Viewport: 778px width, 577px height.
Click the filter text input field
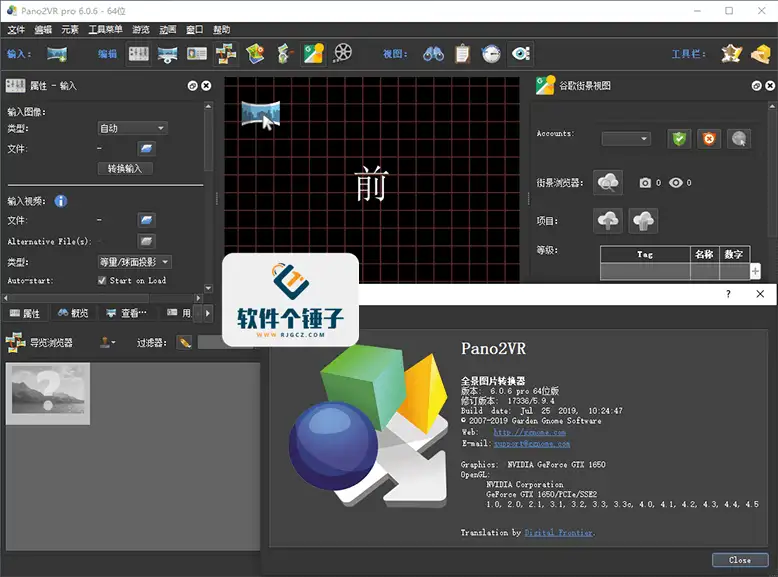point(227,342)
